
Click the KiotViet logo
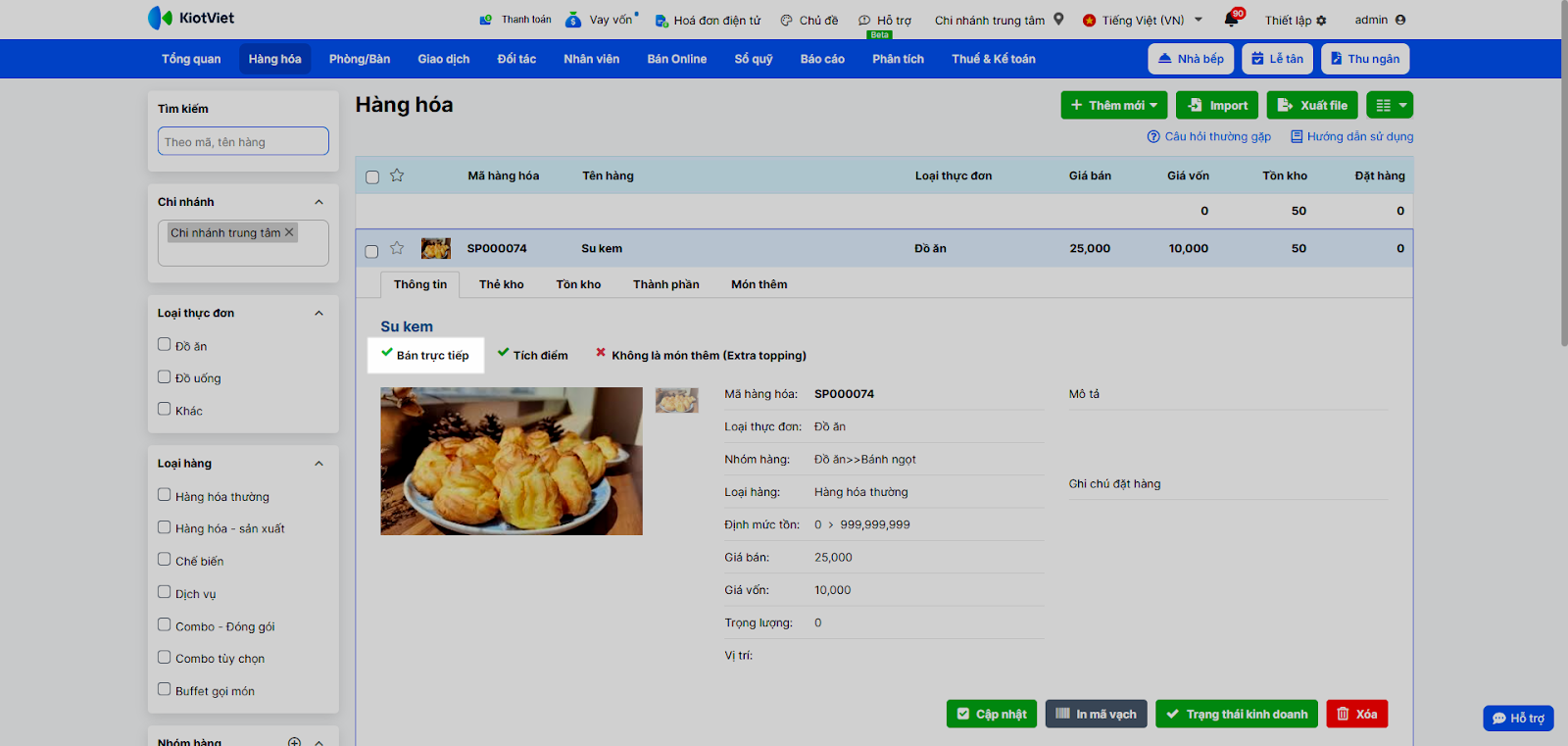(191, 18)
